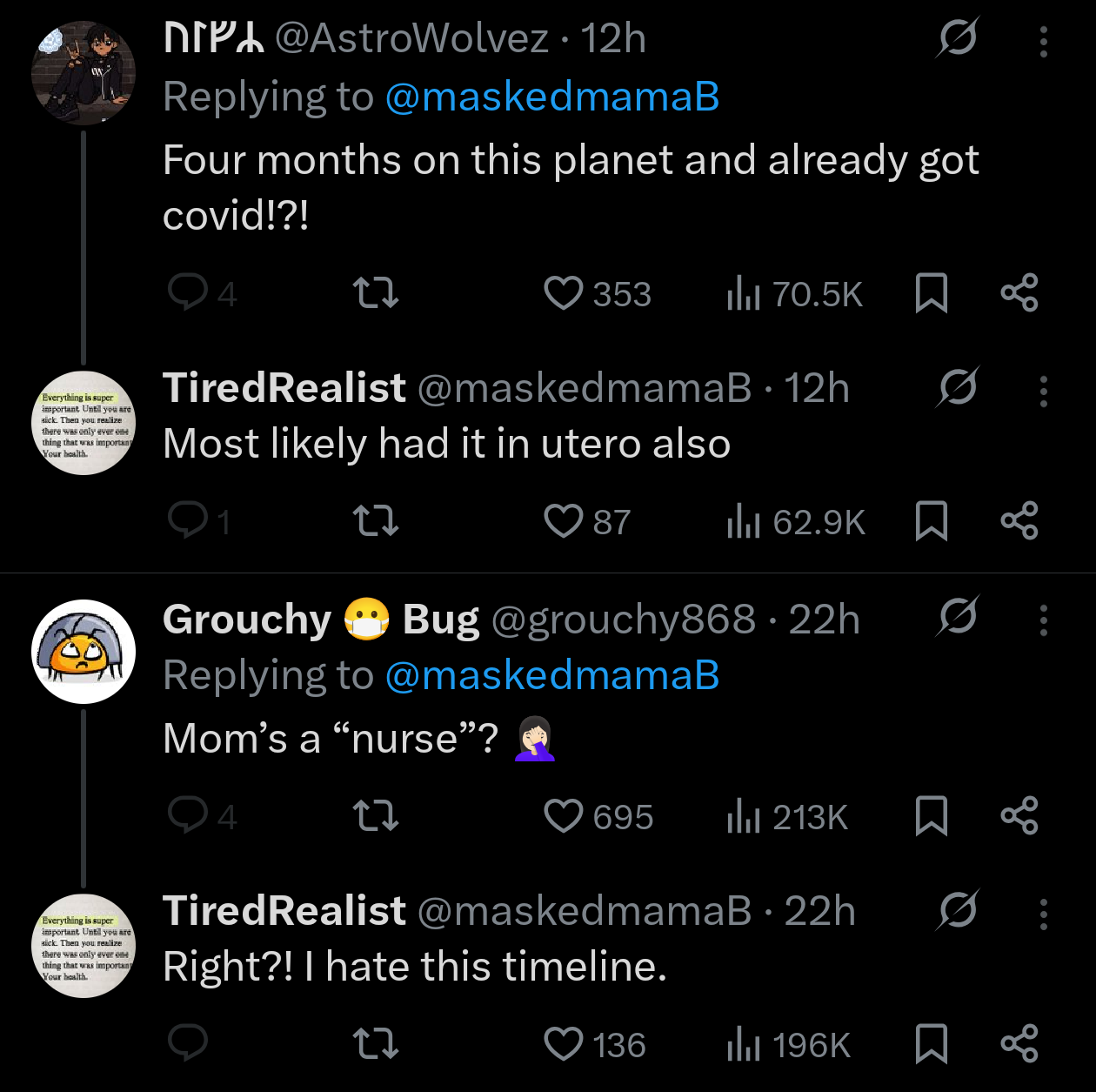Open more options on 'Most likely had it' tweet
Image resolution: width=1096 pixels, height=1092 pixels.
pyautogui.click(x=1043, y=391)
